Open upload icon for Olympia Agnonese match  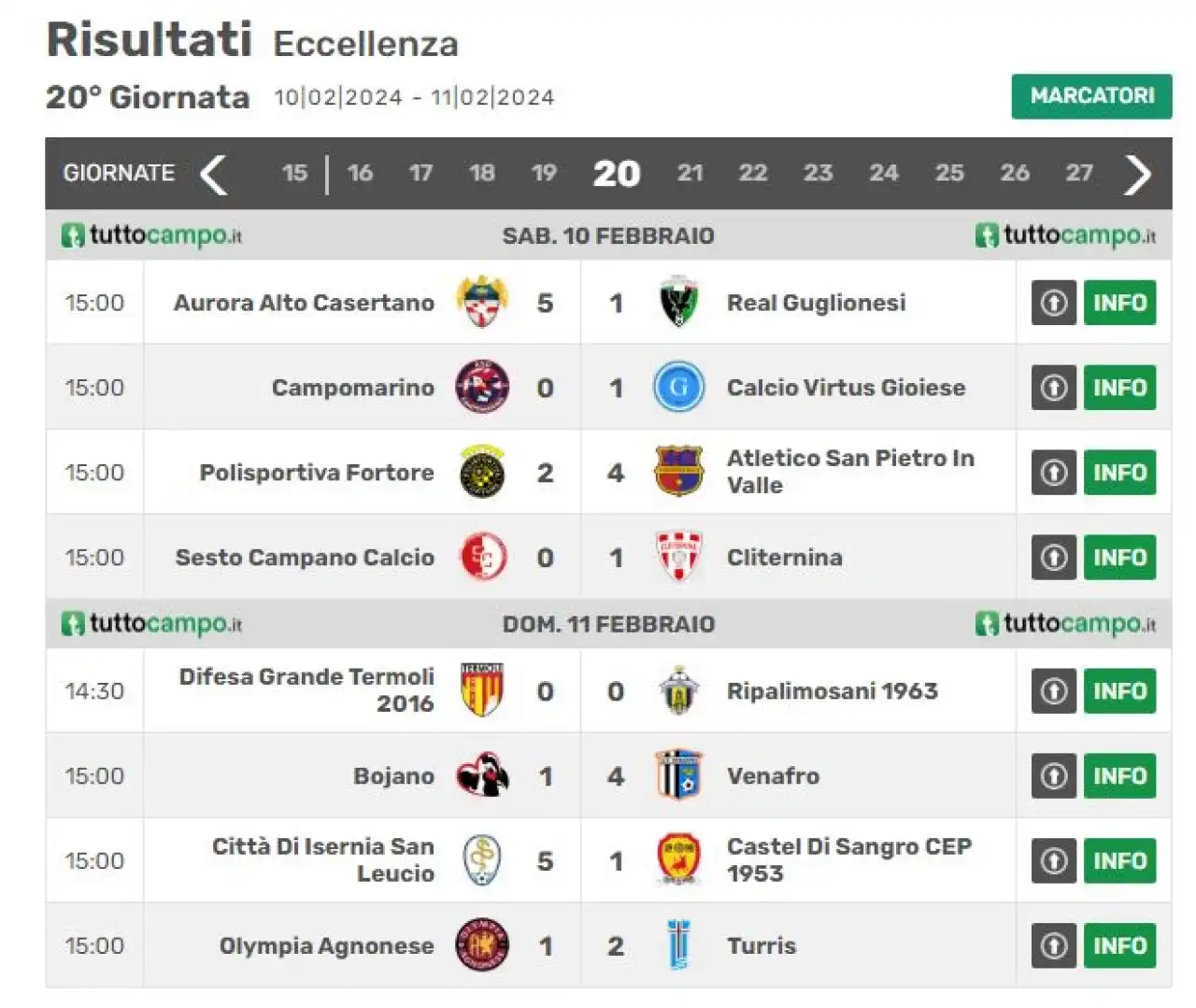click(1054, 945)
